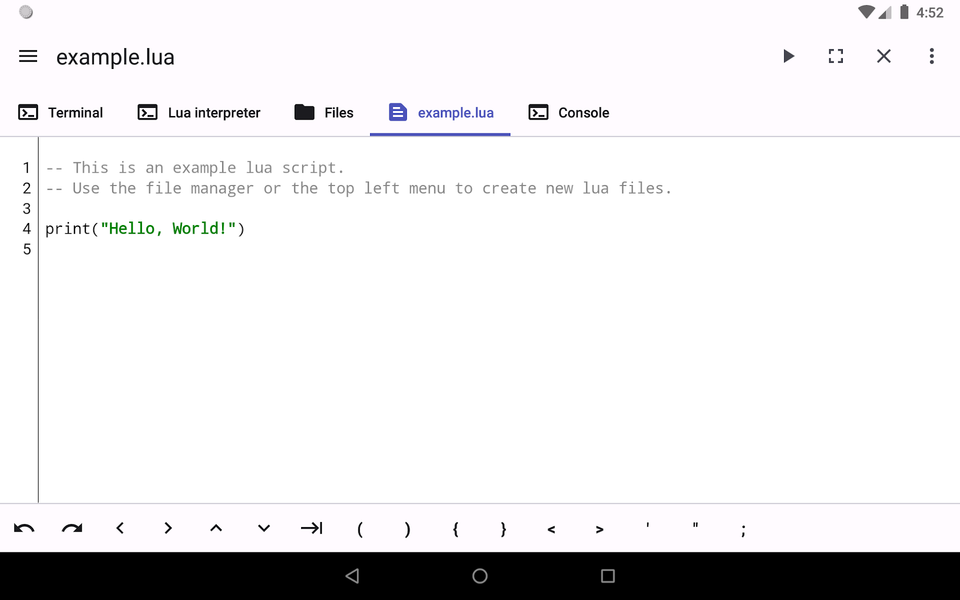
Task: Tap the move cursor down arrow icon
Action: (x=263, y=528)
